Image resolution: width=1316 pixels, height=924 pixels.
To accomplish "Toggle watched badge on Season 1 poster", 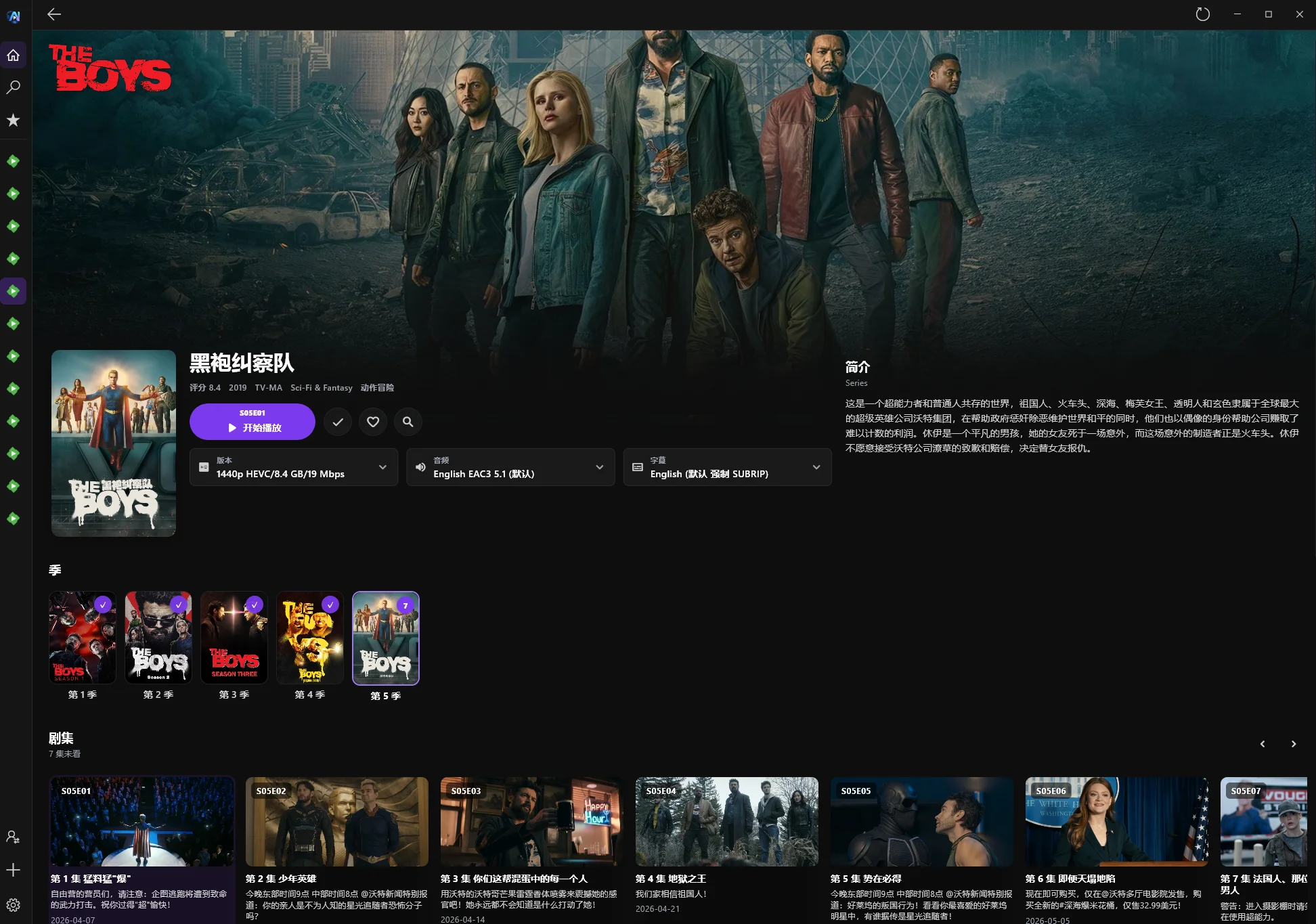I will 103,604.
